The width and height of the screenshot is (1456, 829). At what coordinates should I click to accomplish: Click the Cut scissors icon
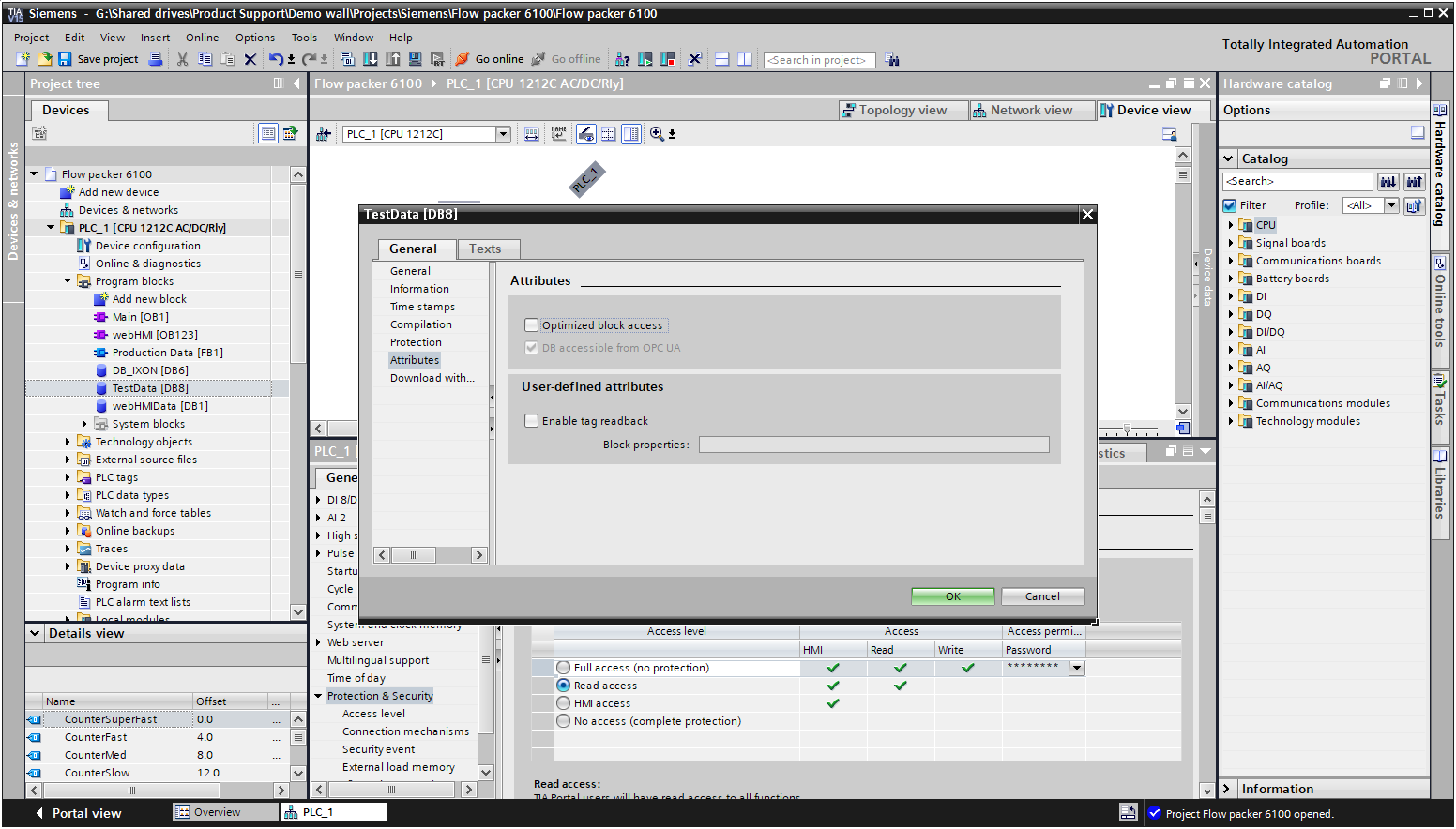pos(182,59)
